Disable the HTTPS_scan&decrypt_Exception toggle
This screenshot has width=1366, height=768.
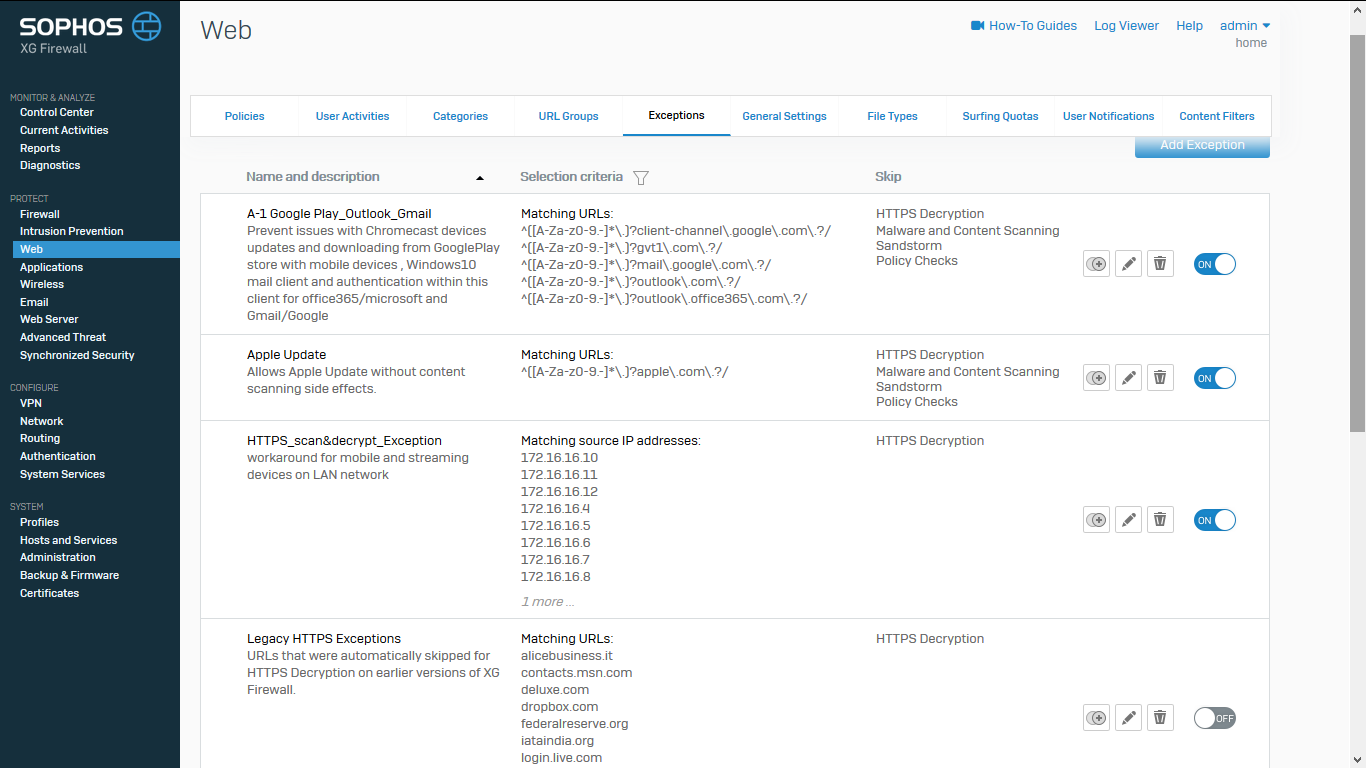(1215, 520)
